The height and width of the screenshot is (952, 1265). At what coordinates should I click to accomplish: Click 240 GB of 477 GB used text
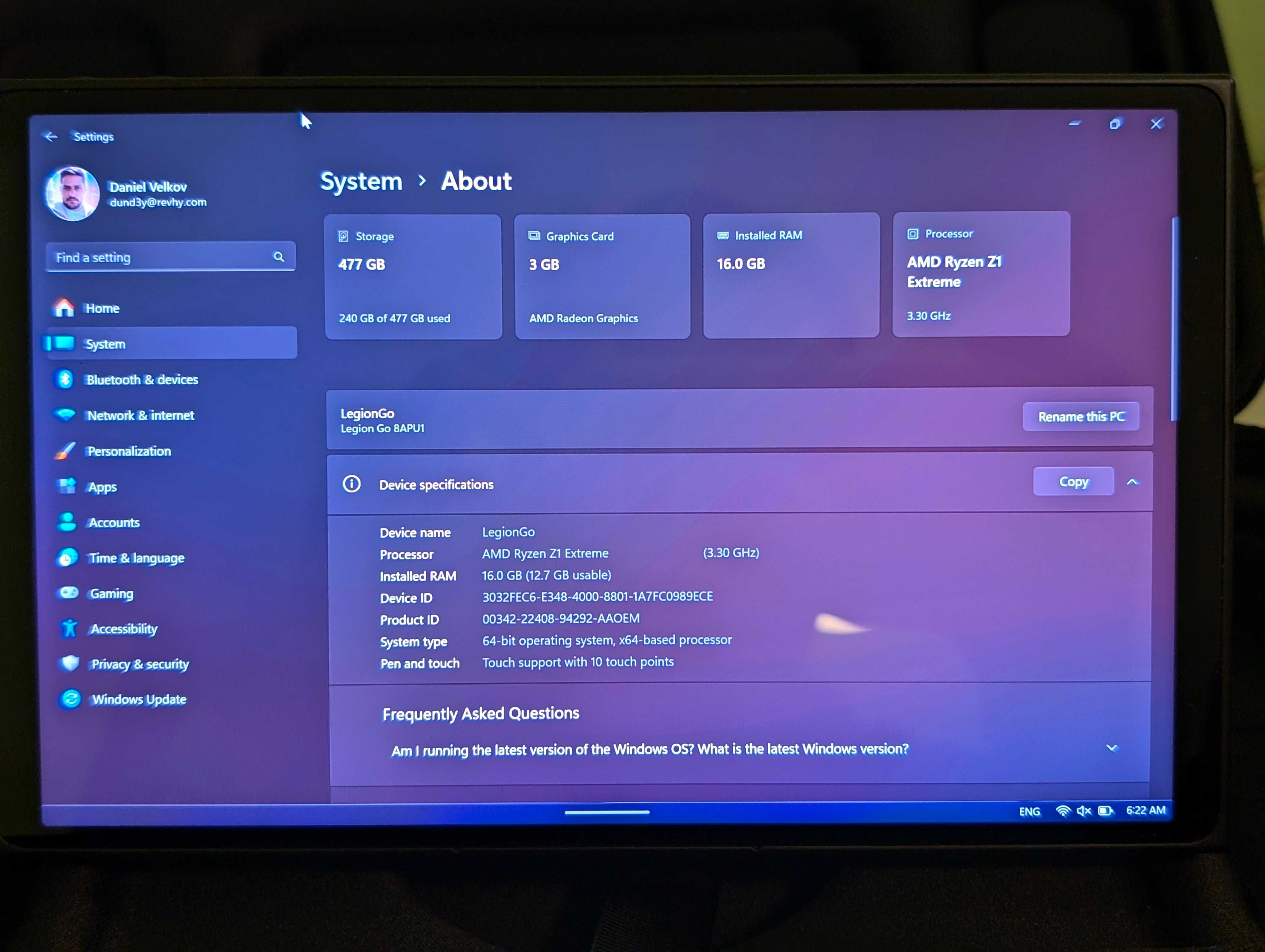394,318
